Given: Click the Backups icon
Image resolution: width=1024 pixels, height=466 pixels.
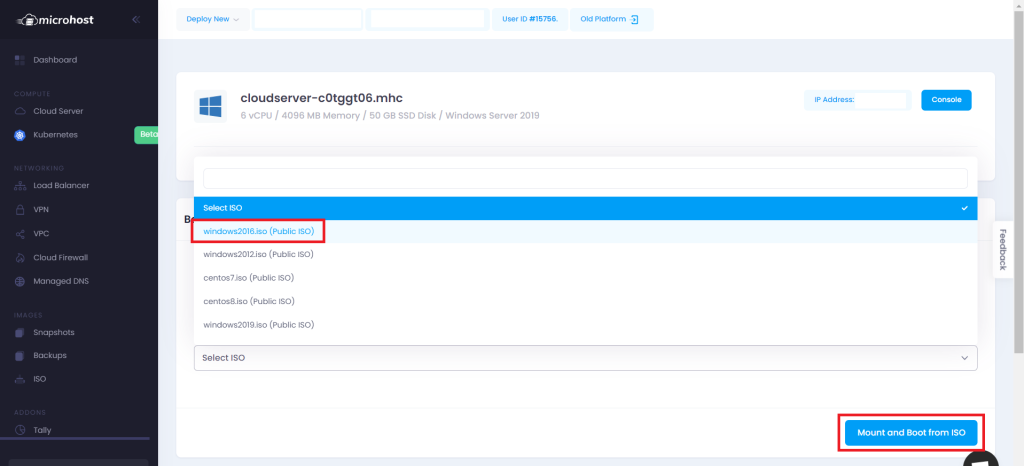Looking at the screenshot, I should pos(20,356).
